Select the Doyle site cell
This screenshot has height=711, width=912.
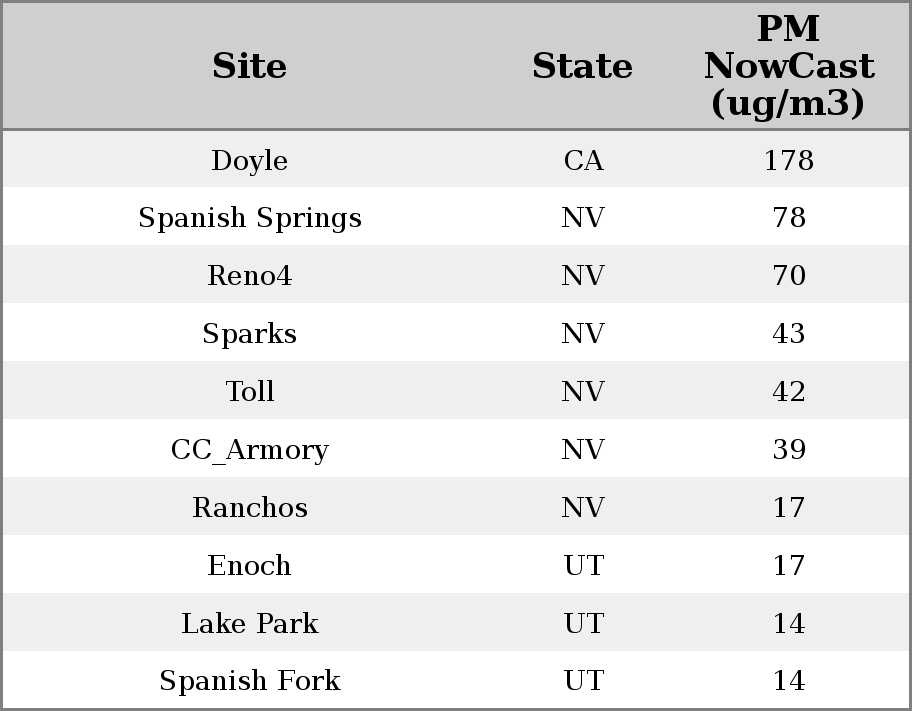click(x=250, y=161)
